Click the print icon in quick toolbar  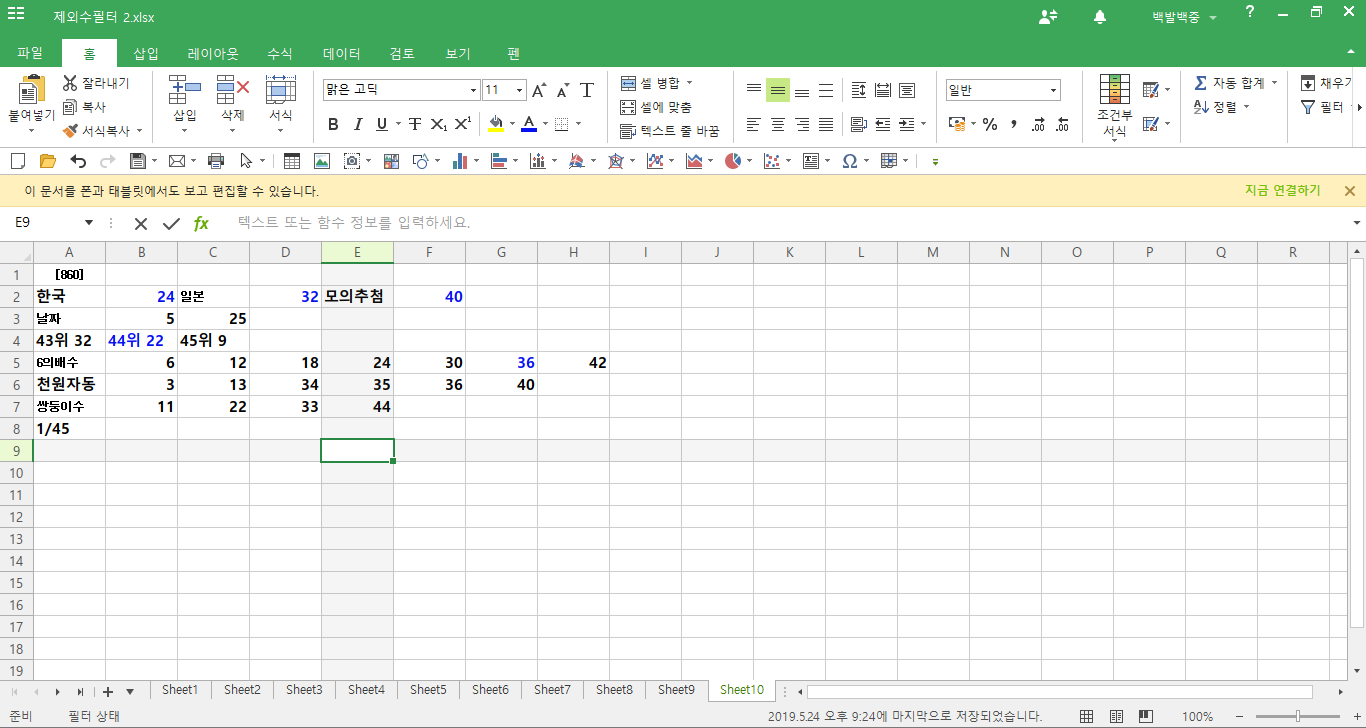215,161
